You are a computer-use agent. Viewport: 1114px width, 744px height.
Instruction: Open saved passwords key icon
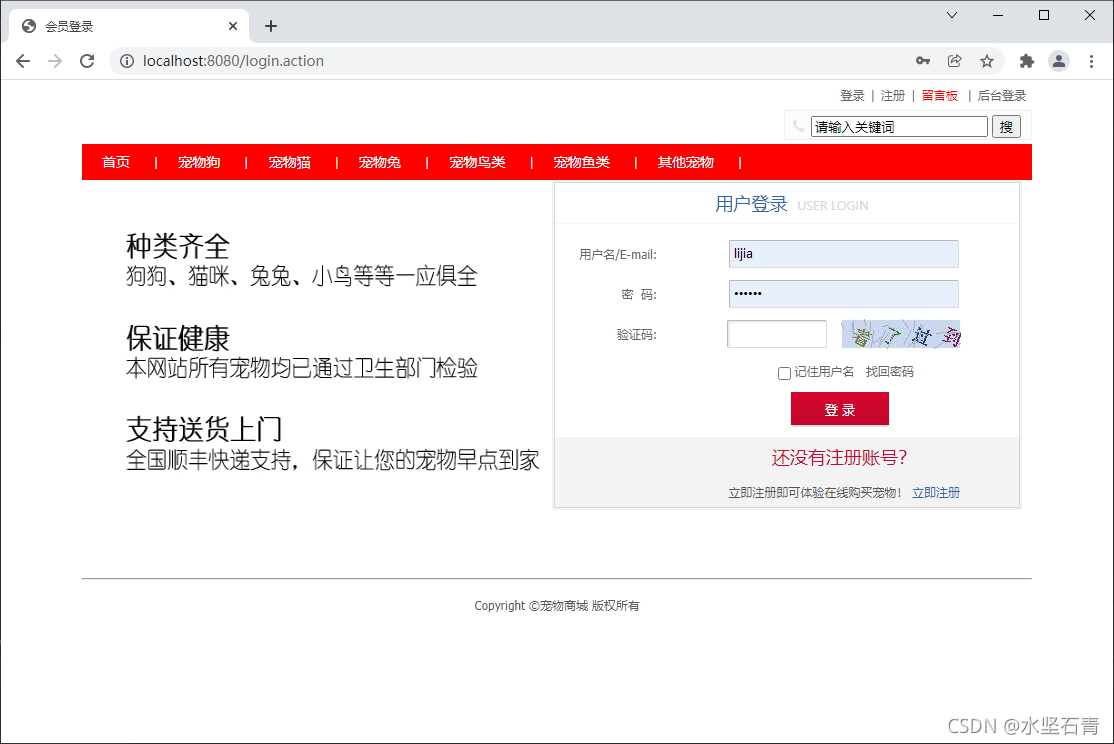click(x=923, y=61)
